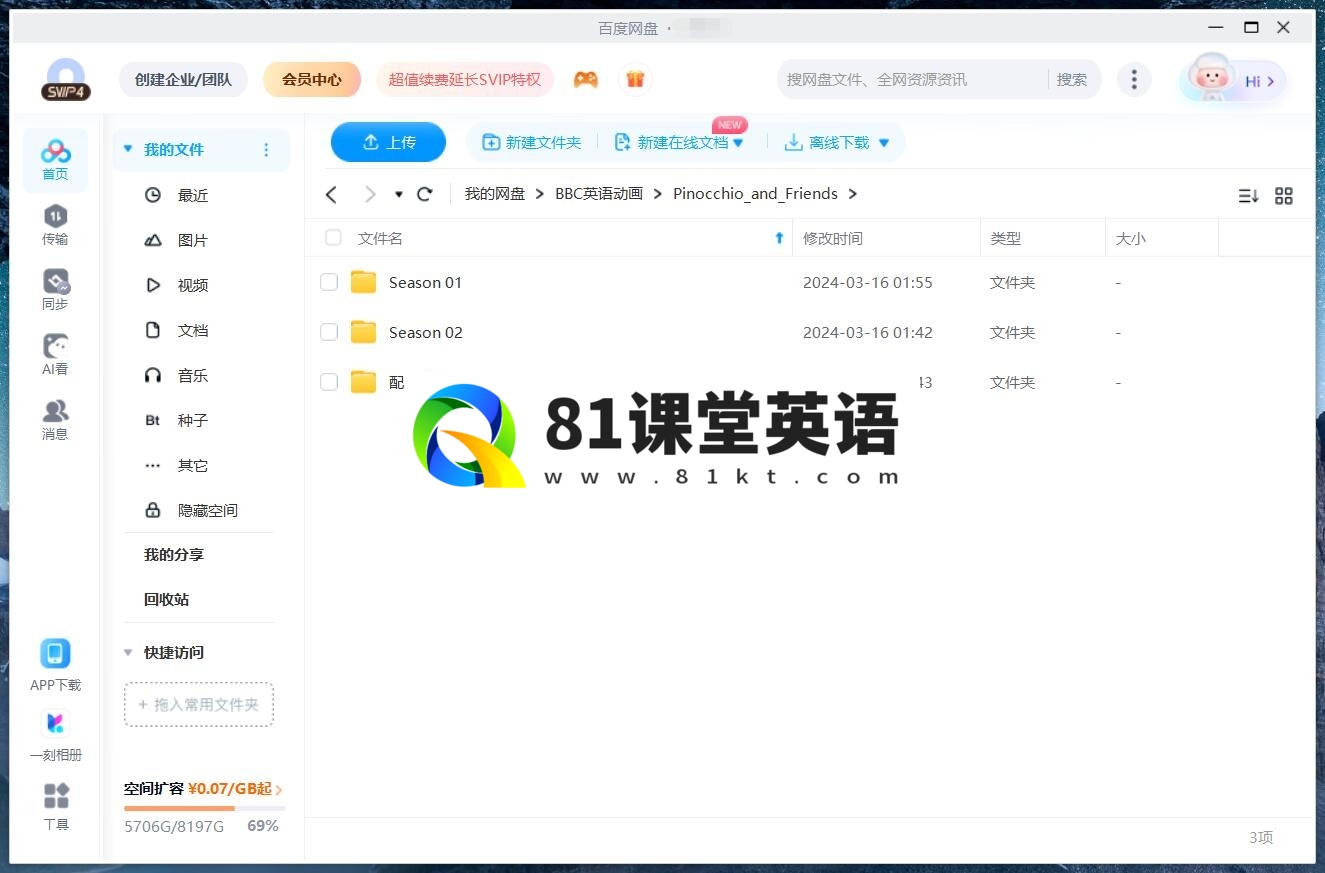Click the 搜索 search button
This screenshot has width=1325, height=873.
click(x=1072, y=79)
